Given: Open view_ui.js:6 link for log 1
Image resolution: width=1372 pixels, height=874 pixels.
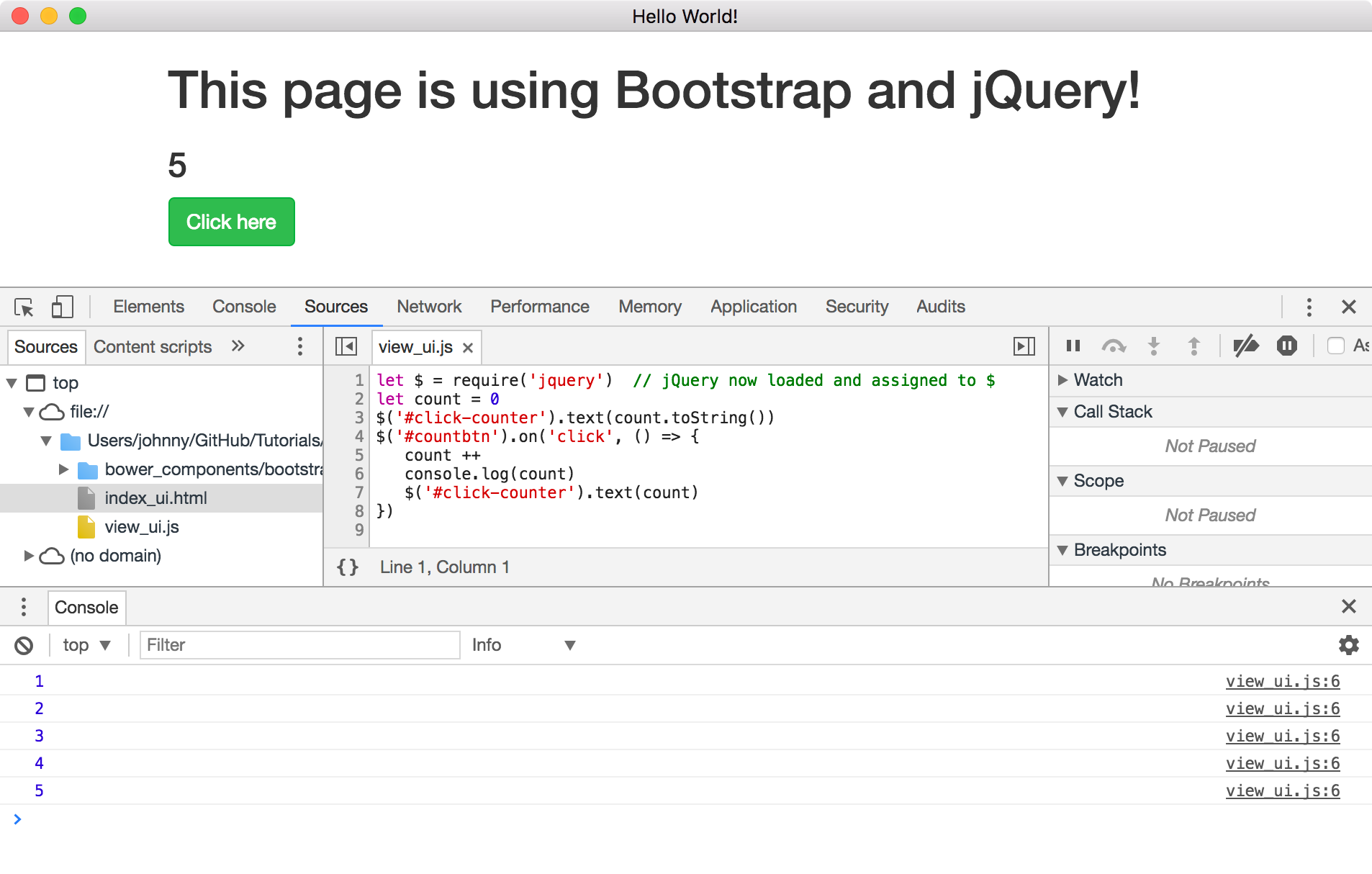Looking at the screenshot, I should point(1283,681).
